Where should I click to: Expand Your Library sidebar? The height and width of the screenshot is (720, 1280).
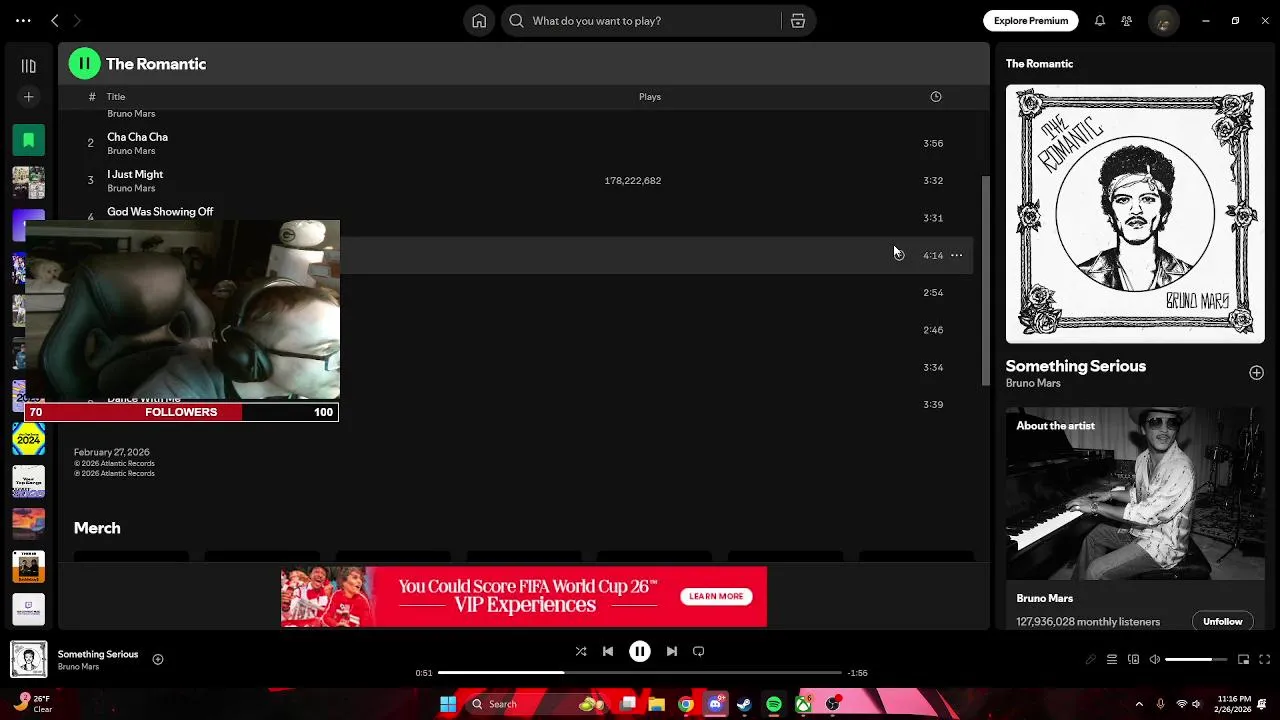point(29,66)
